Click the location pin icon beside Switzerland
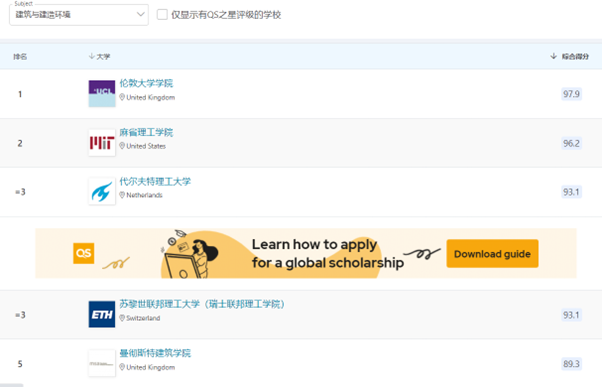Viewport: 602px width, 387px height. point(122,318)
